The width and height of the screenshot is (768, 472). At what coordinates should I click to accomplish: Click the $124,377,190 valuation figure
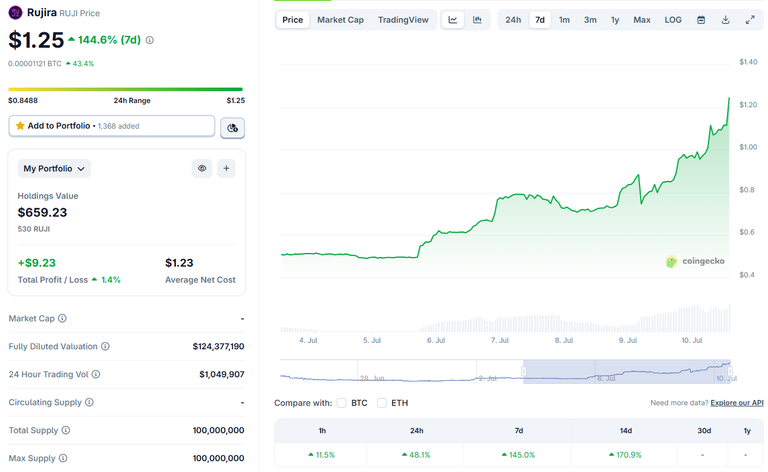click(218, 346)
